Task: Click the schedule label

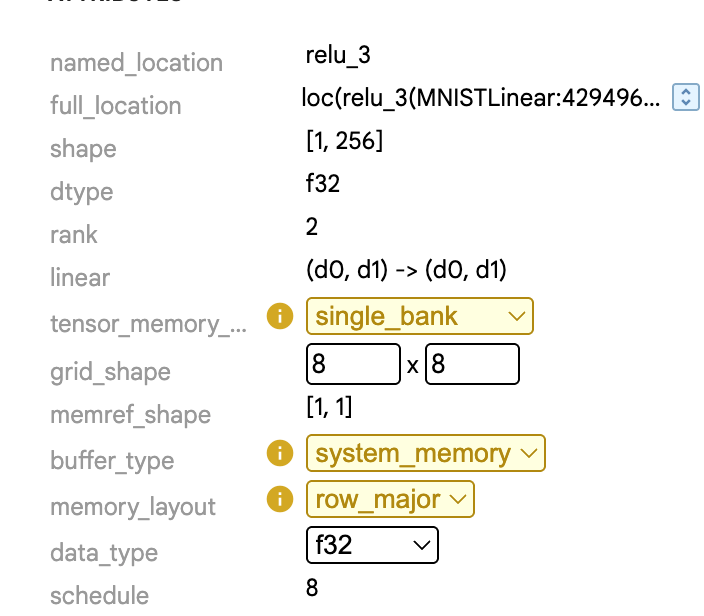Action: click(100, 596)
